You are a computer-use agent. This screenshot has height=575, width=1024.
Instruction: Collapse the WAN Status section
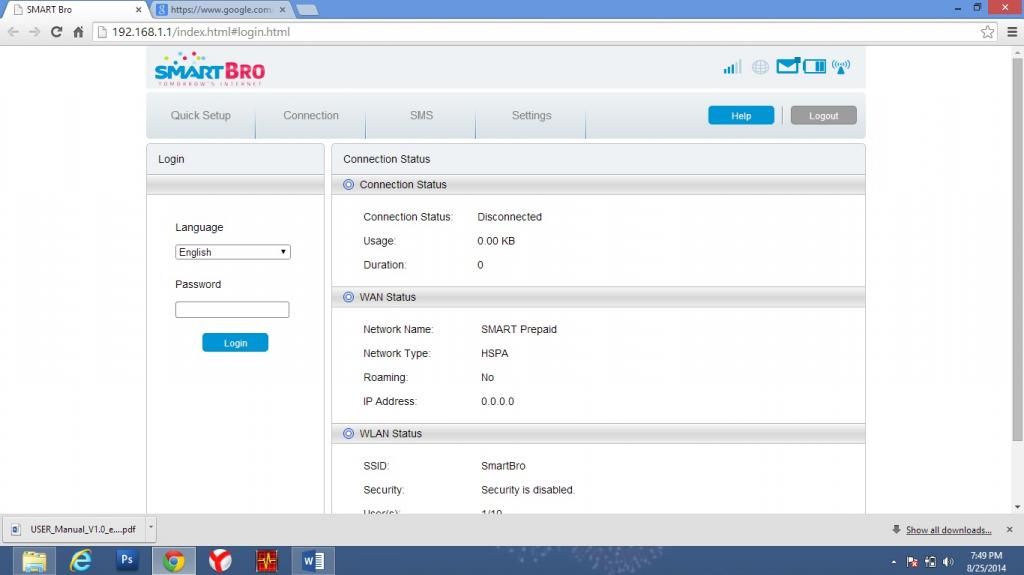pyautogui.click(x=349, y=297)
